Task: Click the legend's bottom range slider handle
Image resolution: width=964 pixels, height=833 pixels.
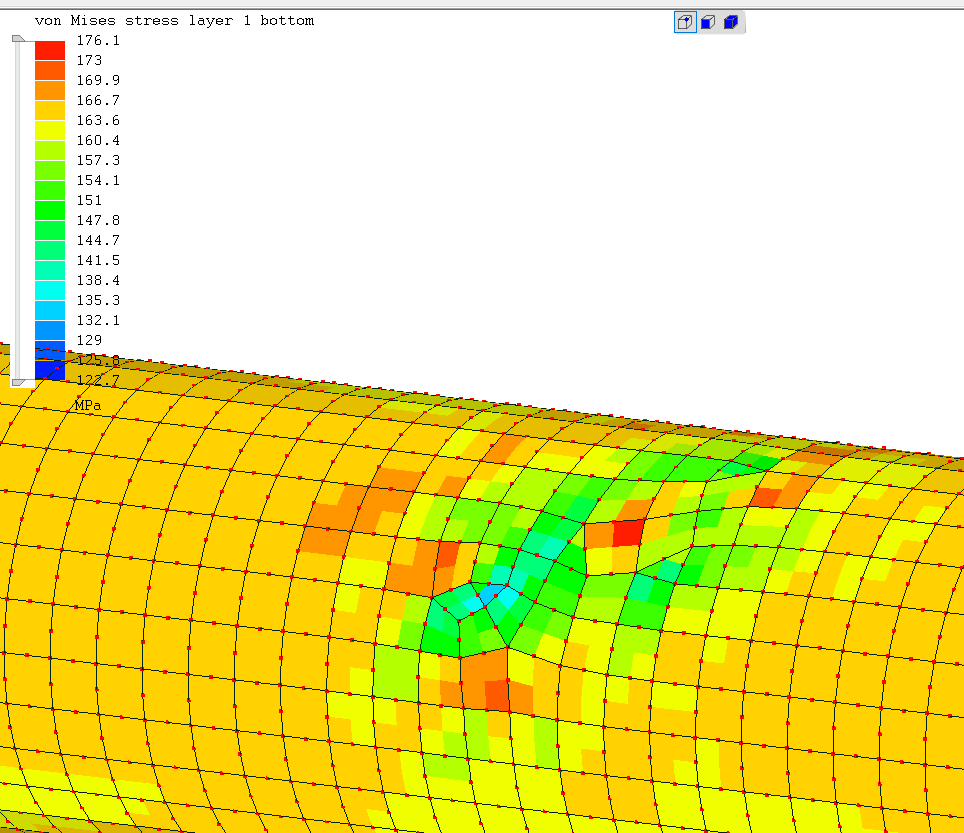Action: [18, 382]
